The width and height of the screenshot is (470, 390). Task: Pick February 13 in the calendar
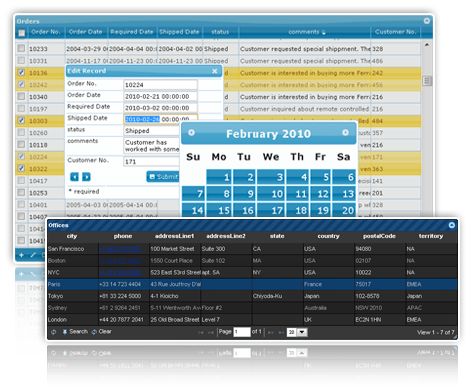click(343, 194)
